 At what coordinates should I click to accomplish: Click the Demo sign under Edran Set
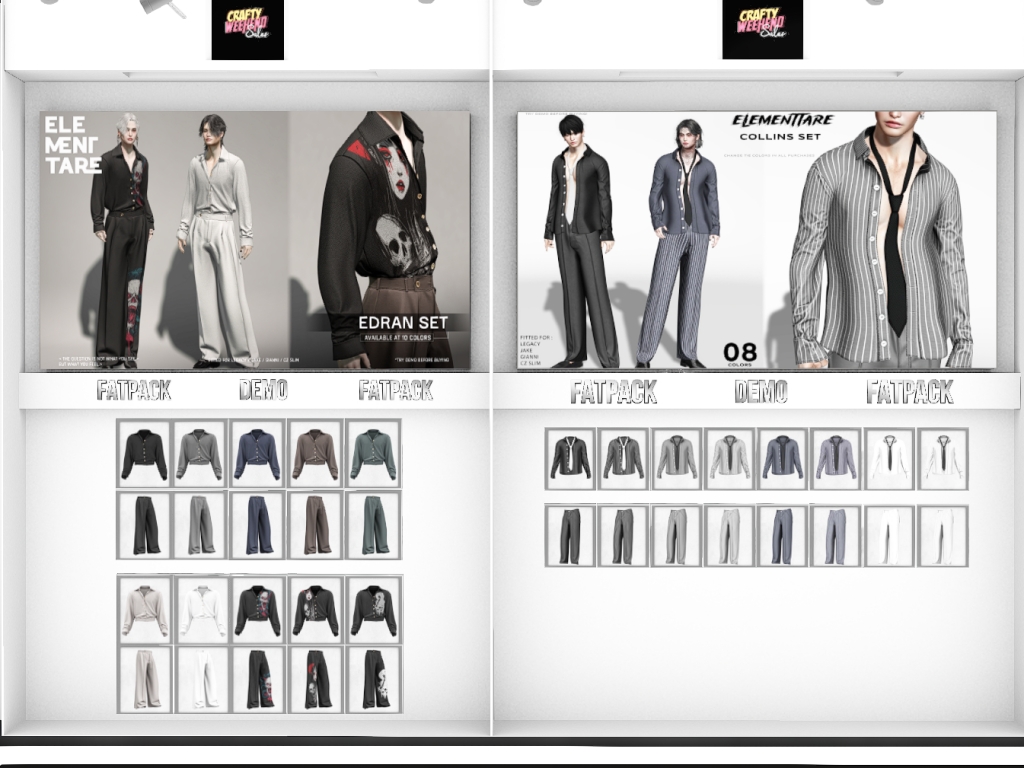pyautogui.click(x=263, y=390)
